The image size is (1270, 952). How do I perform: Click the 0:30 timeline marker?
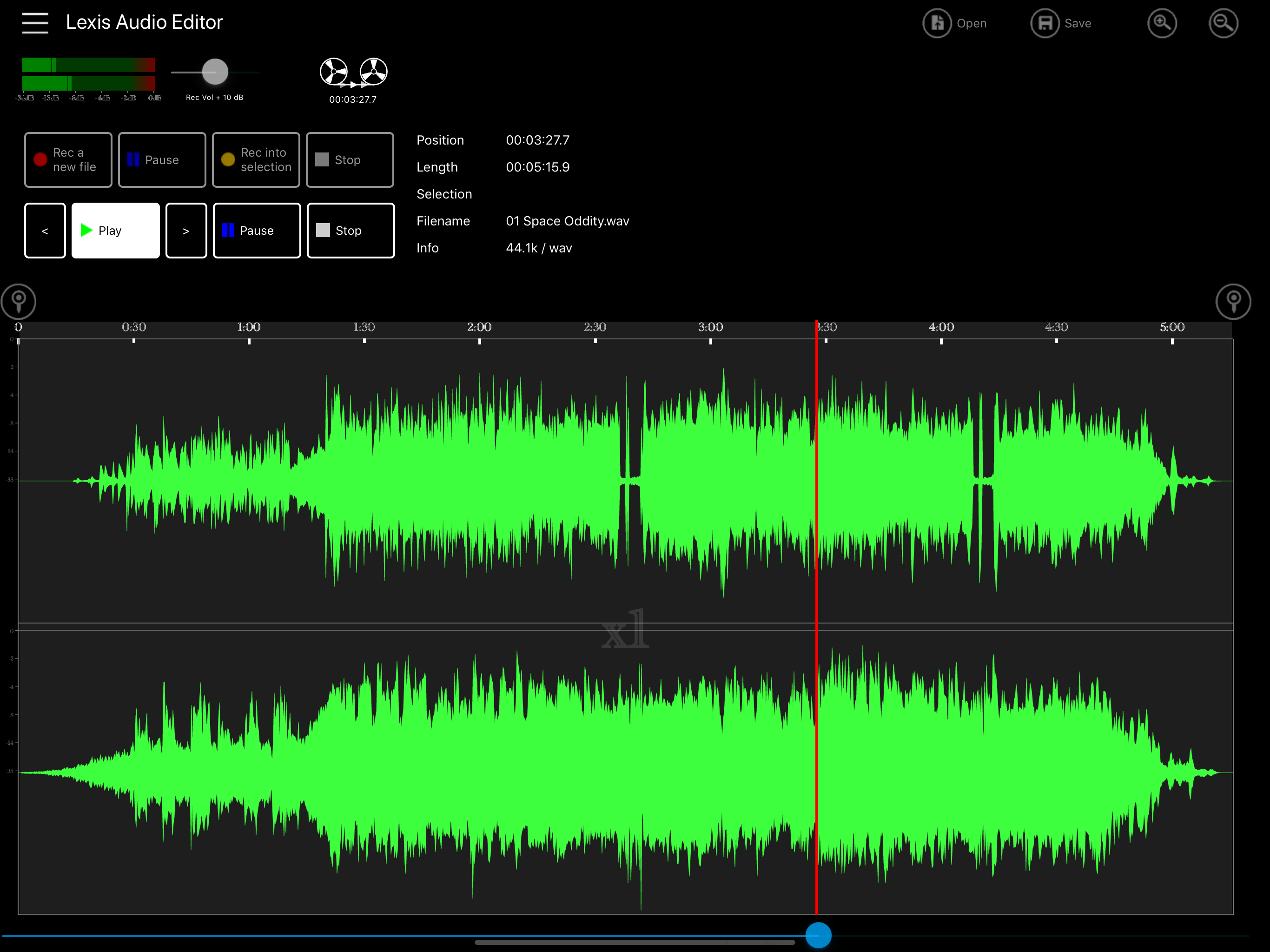point(134,327)
